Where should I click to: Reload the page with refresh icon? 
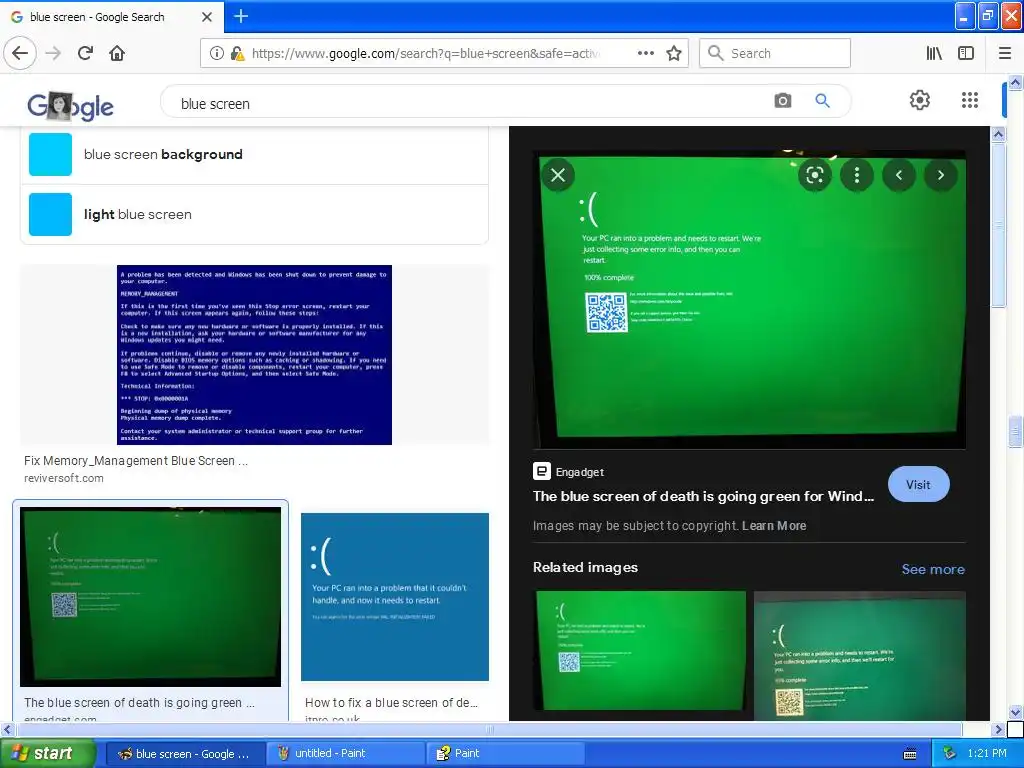[86, 53]
